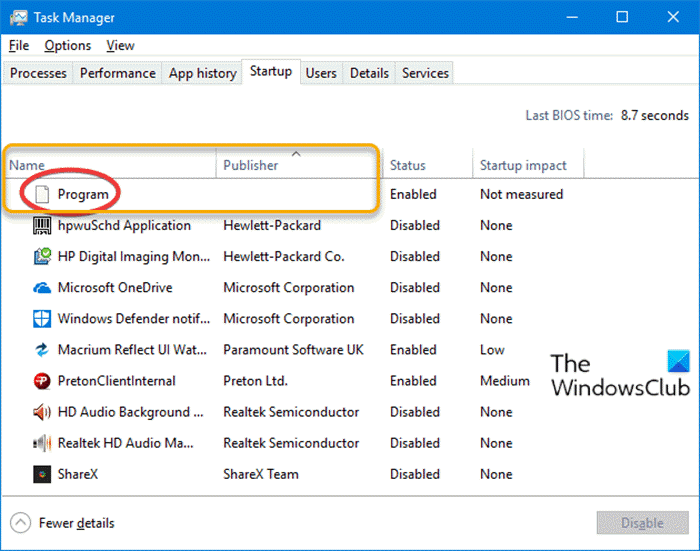Sort by Status column header
This screenshot has width=700, height=551.
point(407,165)
